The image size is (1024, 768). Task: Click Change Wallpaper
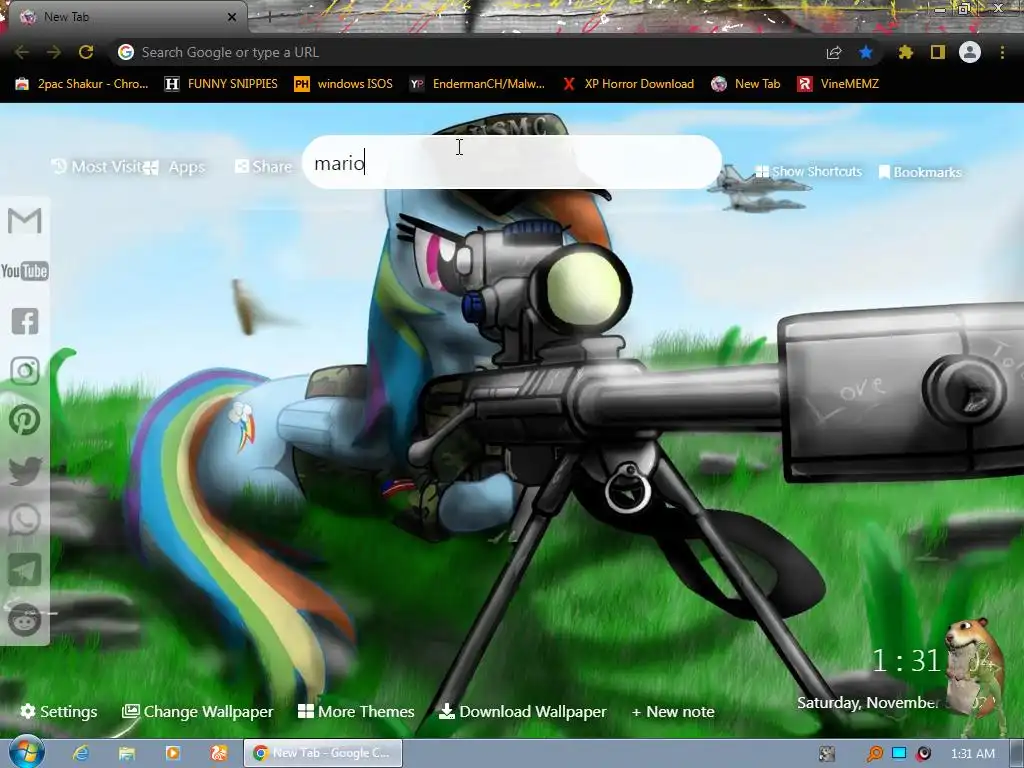[x=198, y=711]
